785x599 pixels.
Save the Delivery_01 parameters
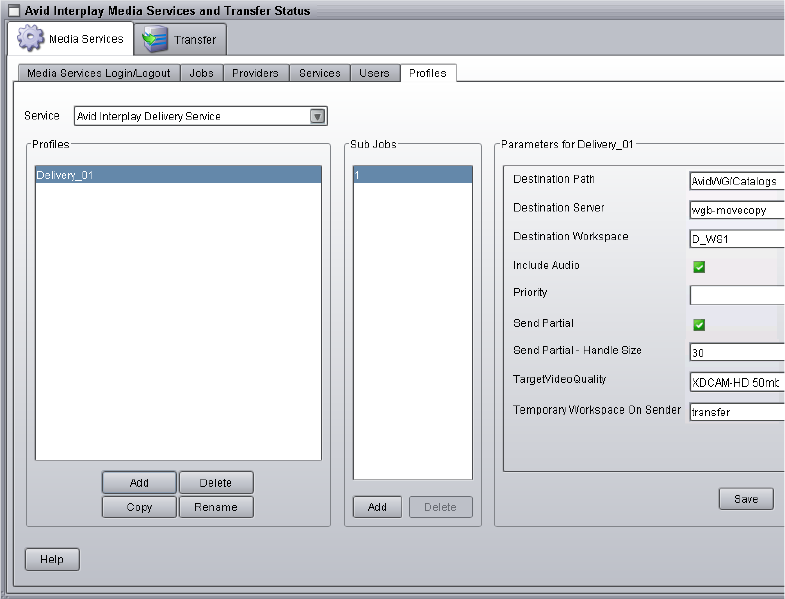coord(746,499)
